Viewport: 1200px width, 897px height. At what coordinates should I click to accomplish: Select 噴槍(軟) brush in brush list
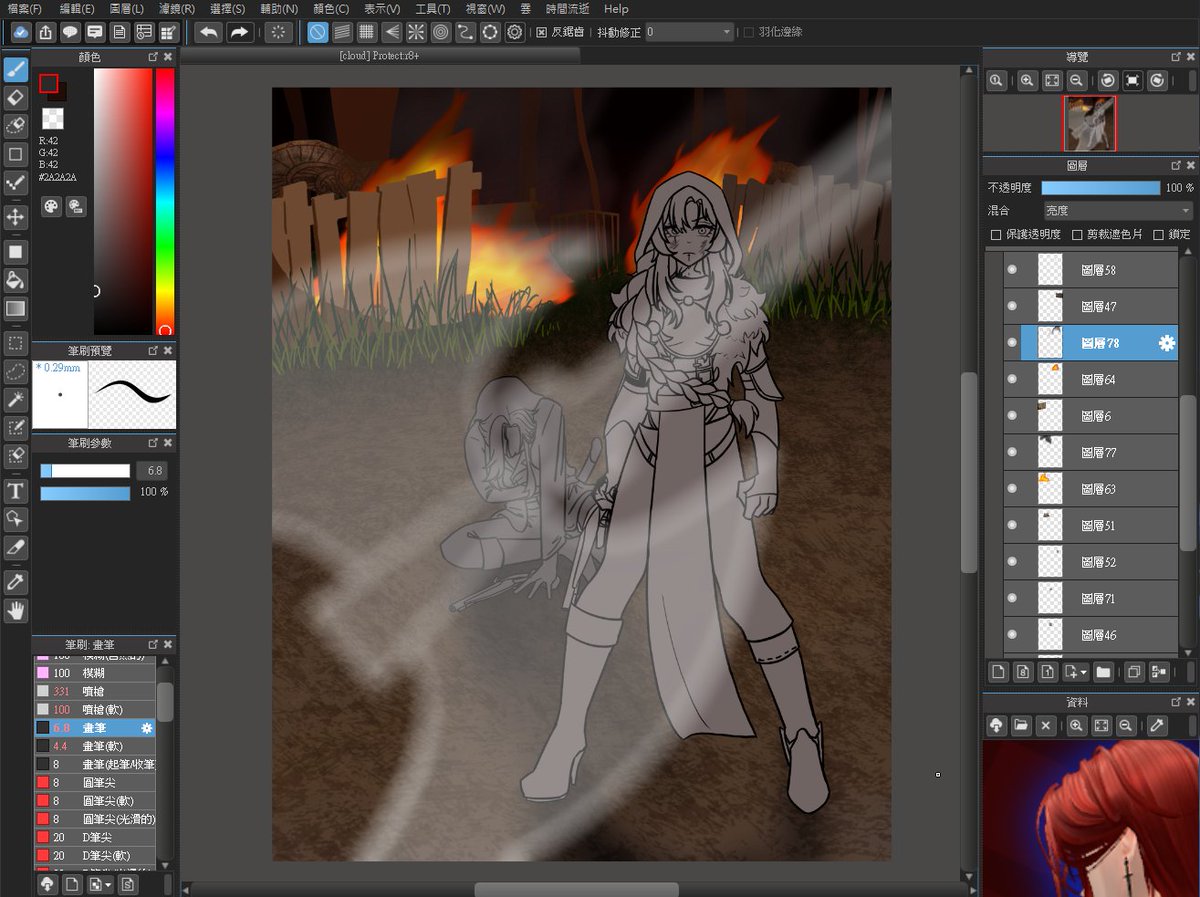click(95, 709)
